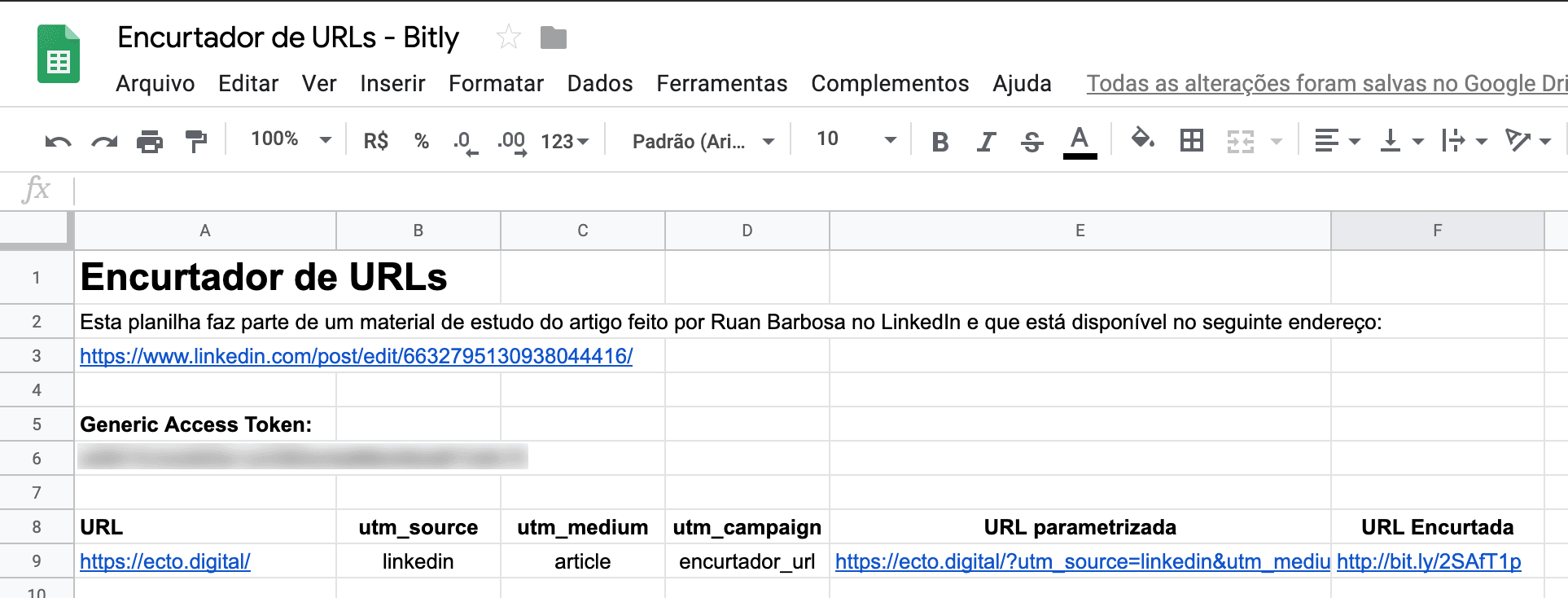
Task: Open the Dados menu
Action: click(600, 83)
